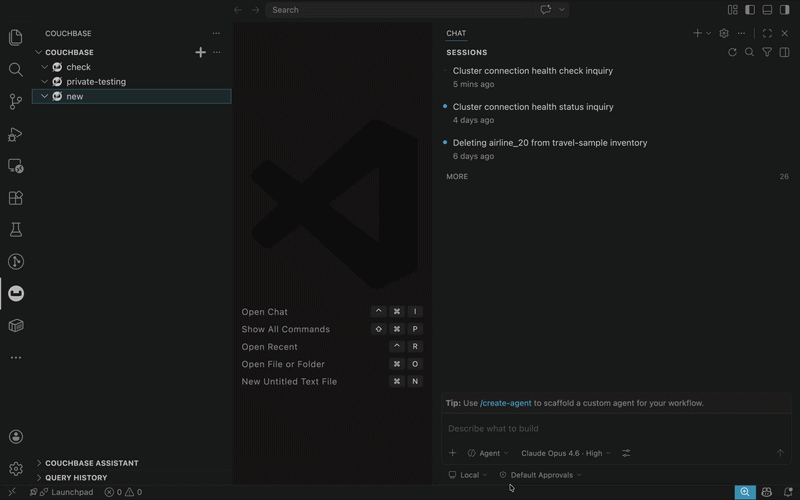Viewport: 800px width, 500px height.
Task: Open chat icon in command center
Action: [545, 10]
